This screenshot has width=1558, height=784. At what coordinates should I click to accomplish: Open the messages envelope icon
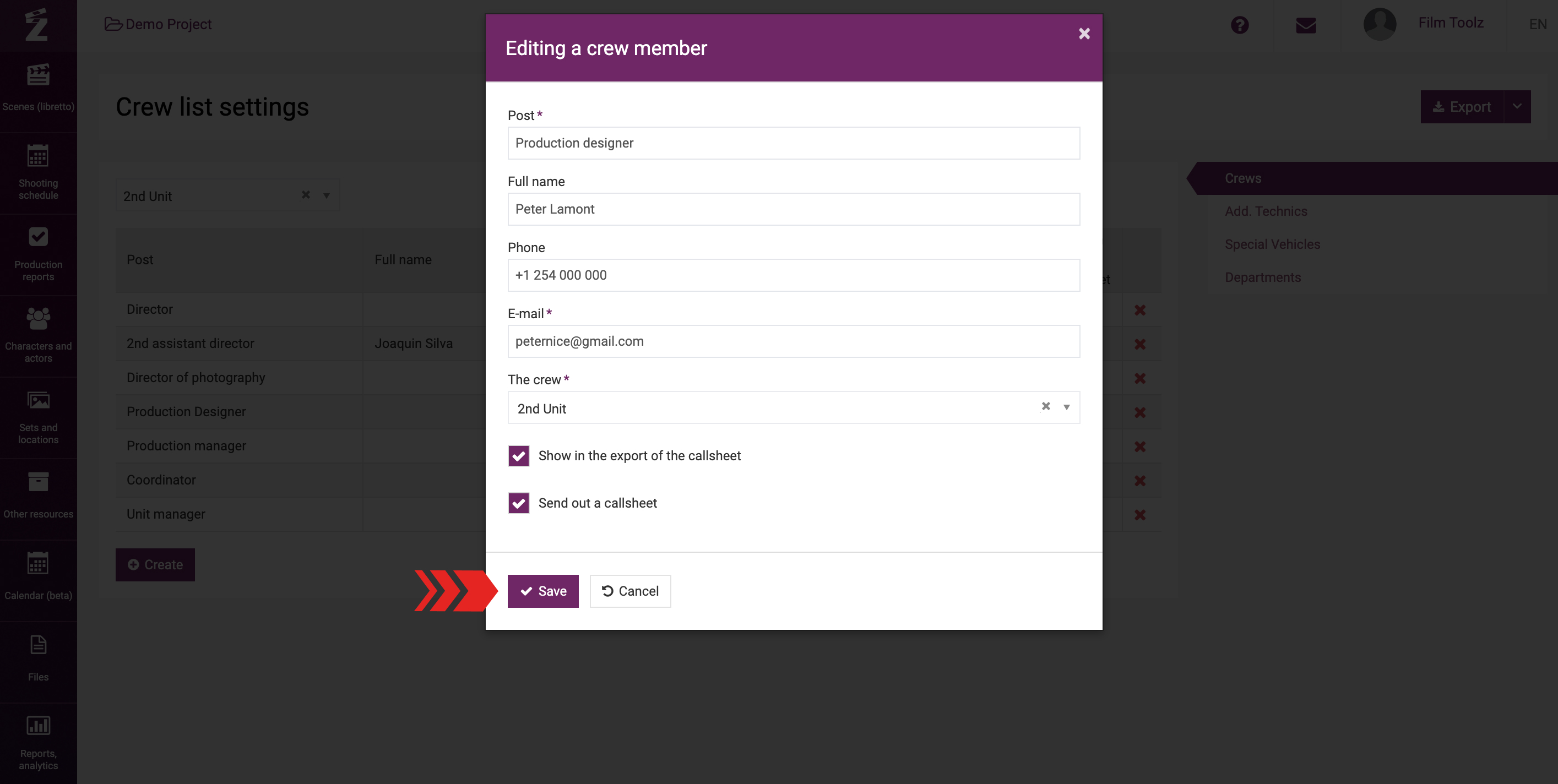pyautogui.click(x=1306, y=25)
